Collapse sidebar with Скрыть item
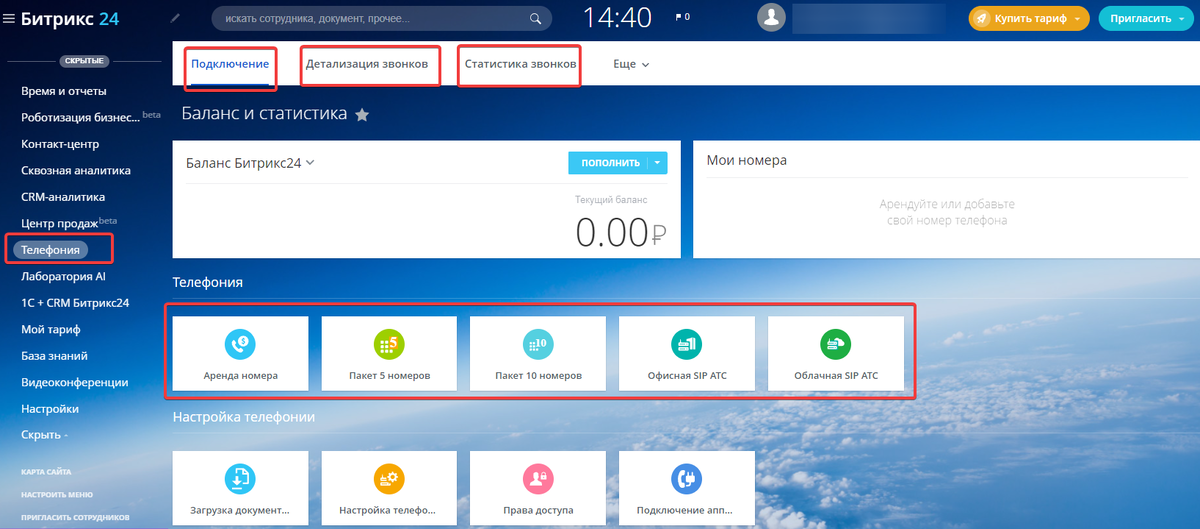This screenshot has width=1200, height=529. pos(45,435)
